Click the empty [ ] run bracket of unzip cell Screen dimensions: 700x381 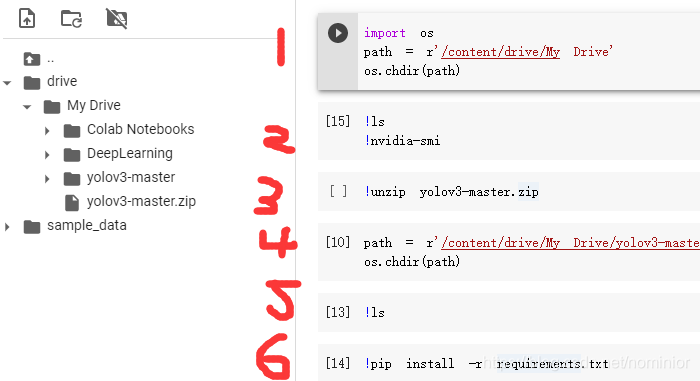338,191
